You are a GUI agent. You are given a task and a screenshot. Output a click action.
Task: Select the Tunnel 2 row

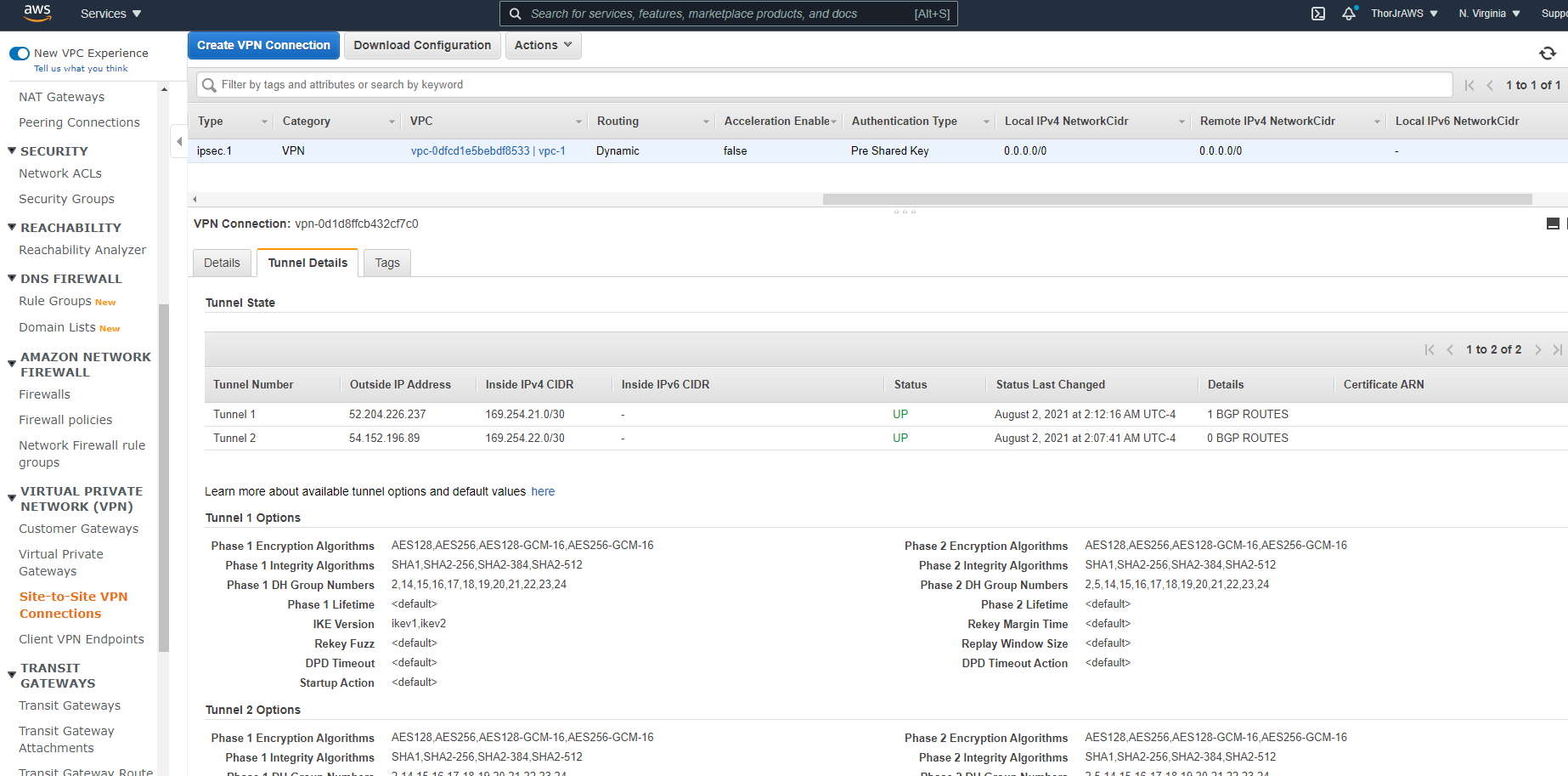(886, 438)
